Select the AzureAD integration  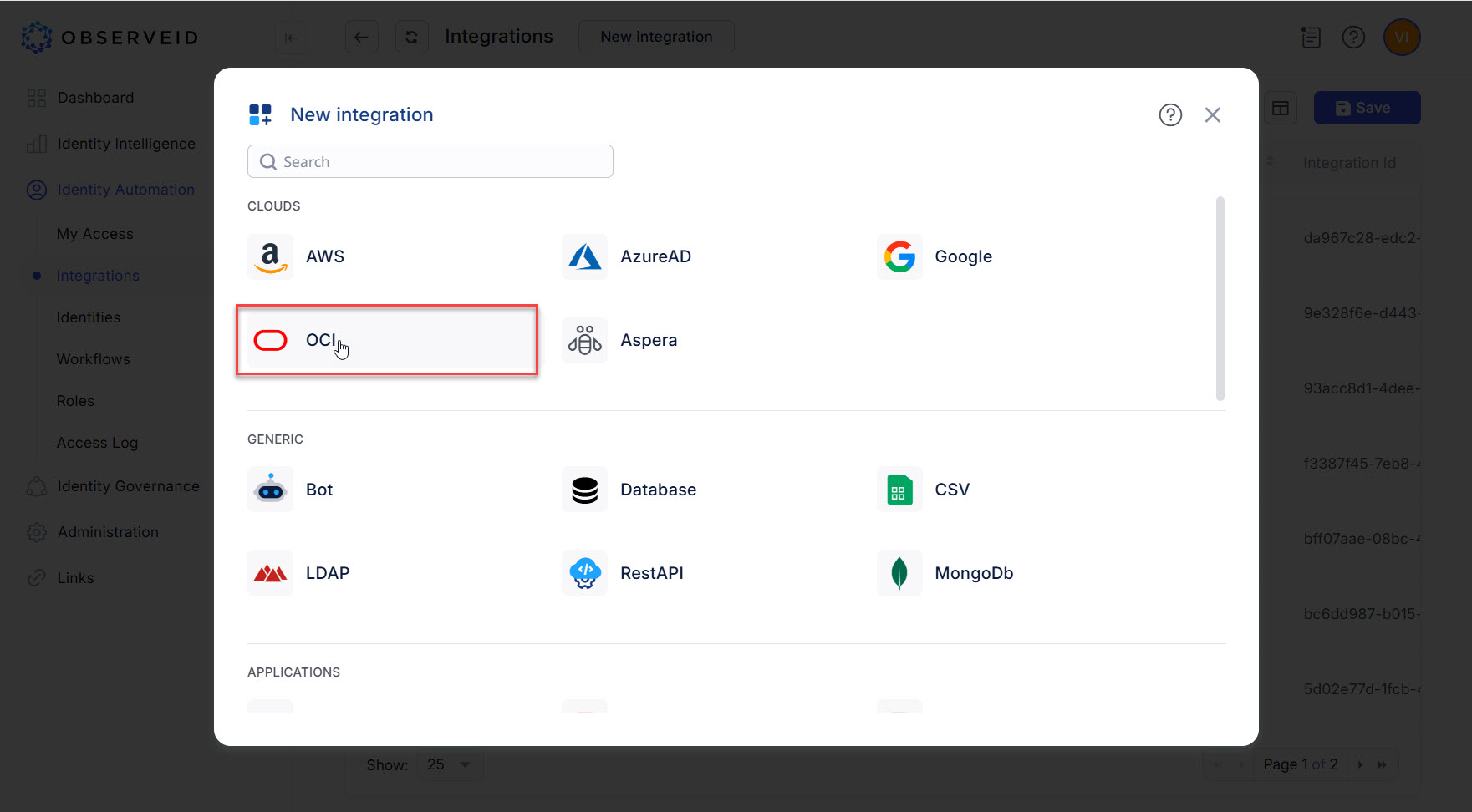(655, 256)
